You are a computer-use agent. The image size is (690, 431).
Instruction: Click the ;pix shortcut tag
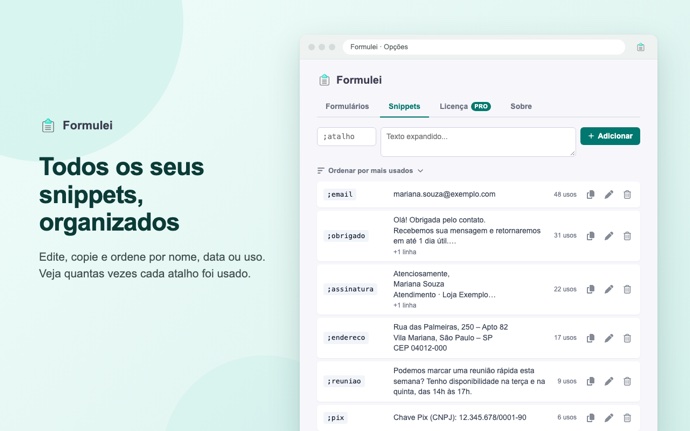coord(335,417)
